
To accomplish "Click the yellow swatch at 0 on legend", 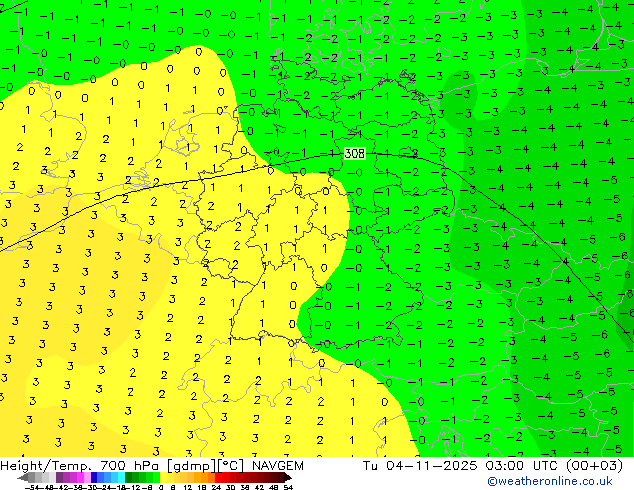I will [163, 477].
